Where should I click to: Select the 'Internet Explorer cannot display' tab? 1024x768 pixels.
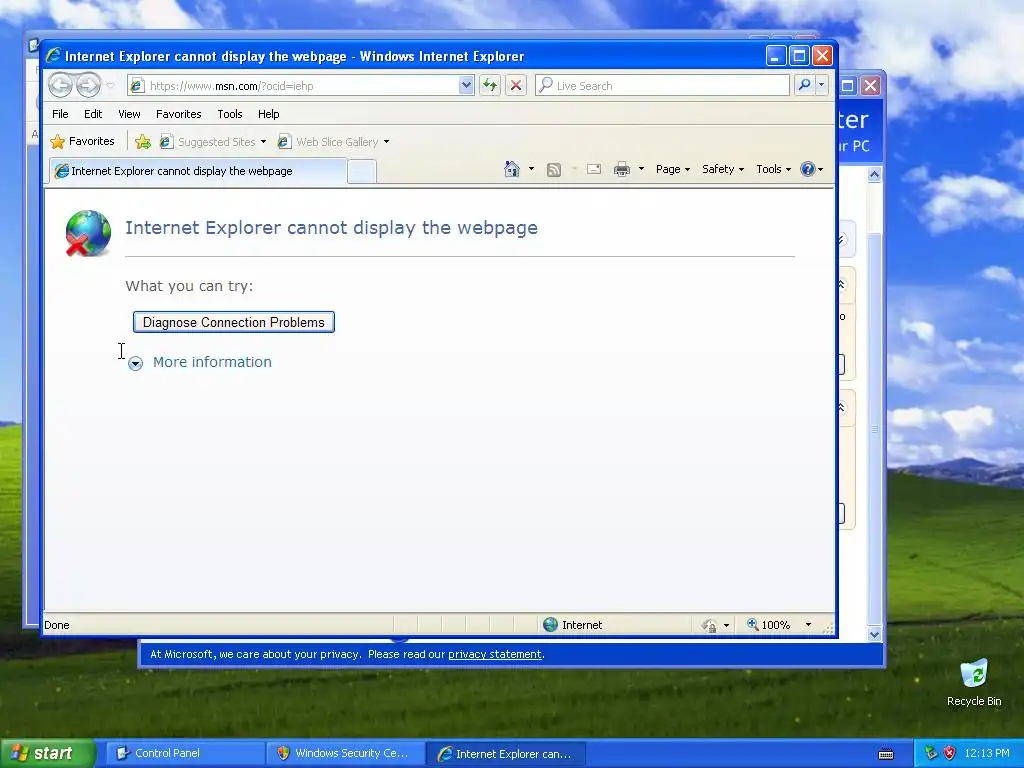point(197,171)
